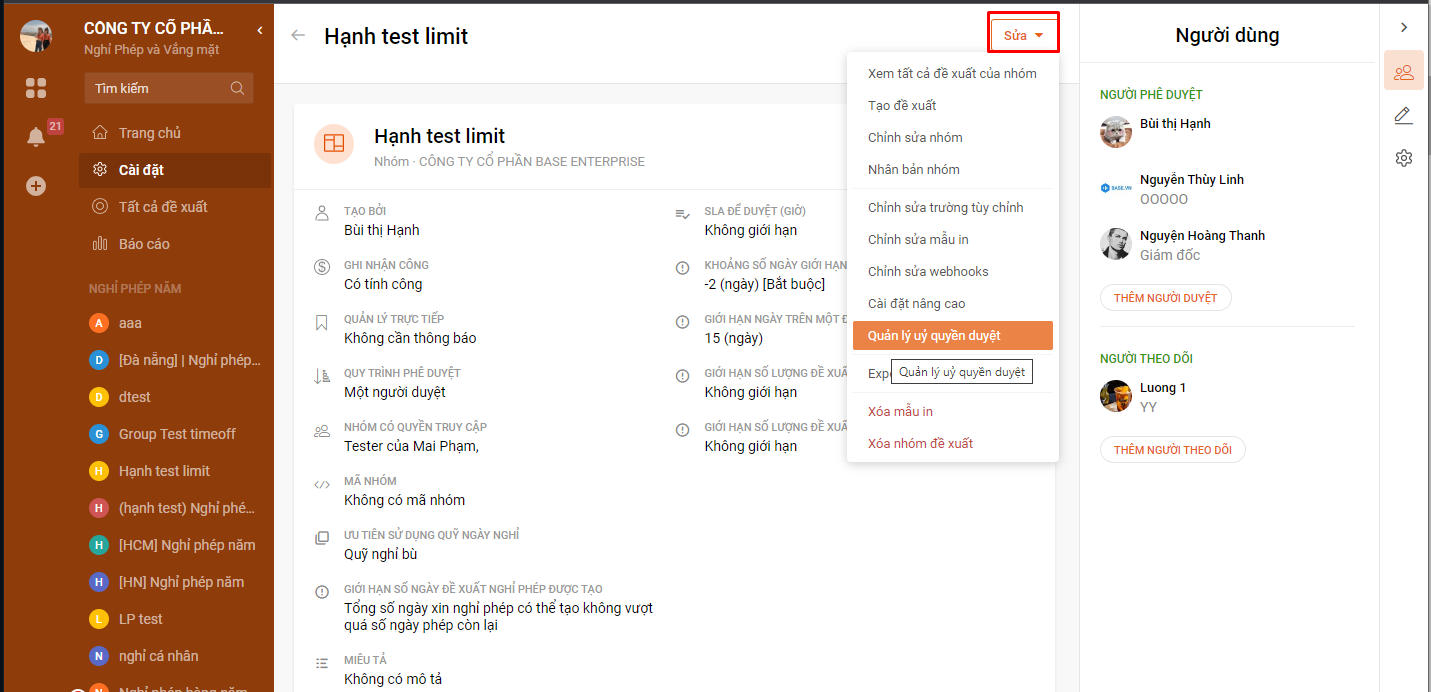Click the dollar icon beside Ghi nhận công
This screenshot has height=692, width=1431.
pos(322,267)
